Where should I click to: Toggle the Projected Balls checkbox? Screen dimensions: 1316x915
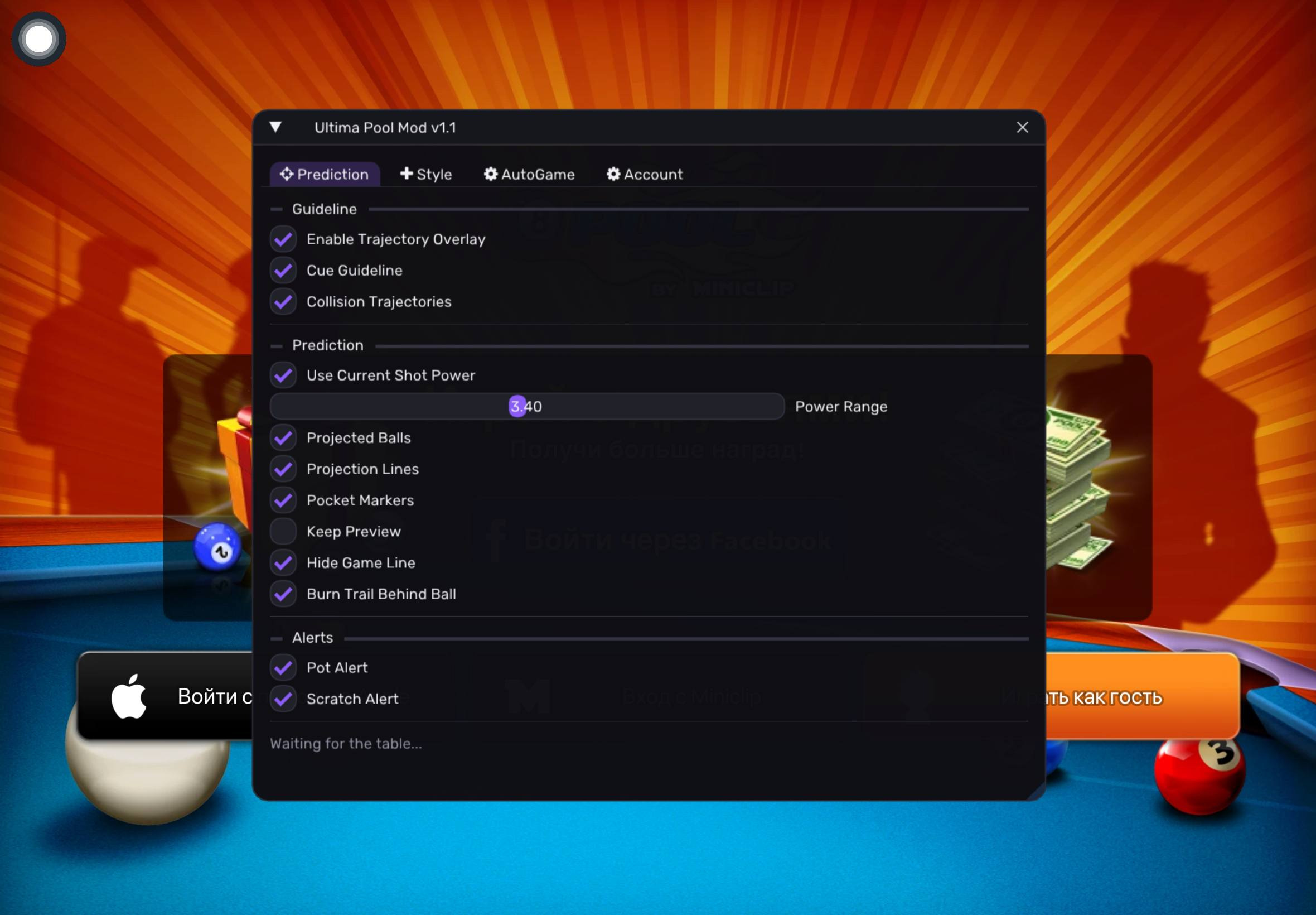coord(283,438)
